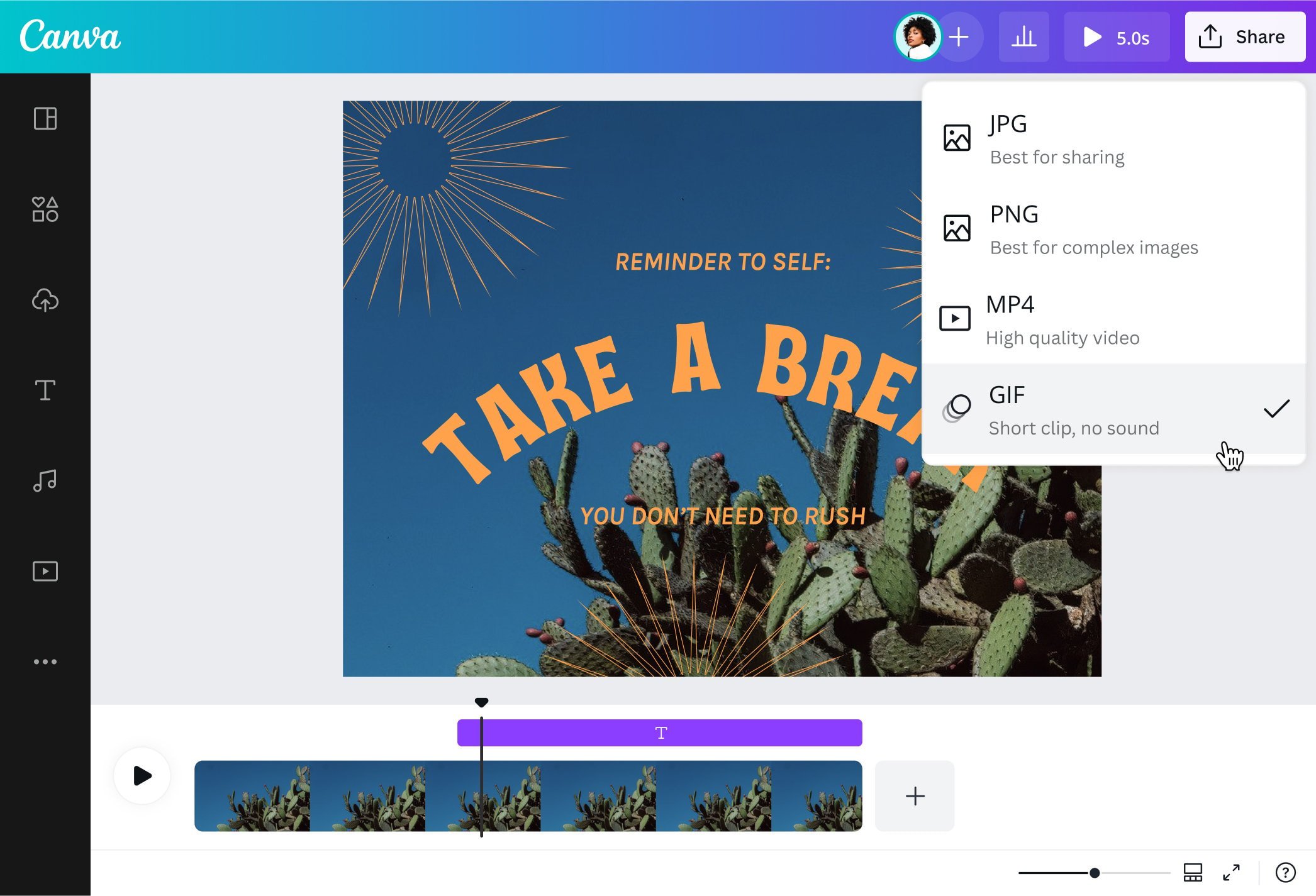Open the Uploads panel in the sidebar
Viewport: 1316px width, 896px height.
45,301
